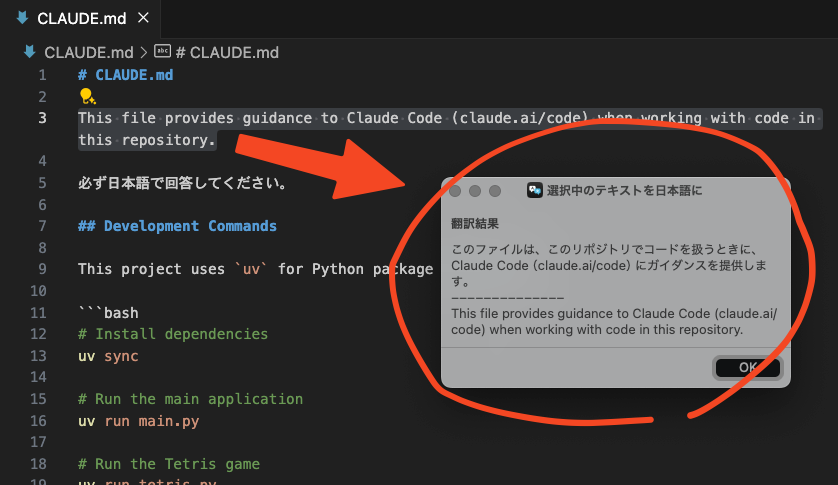Click line number 16 in the gutter
The height and width of the screenshot is (485, 838).
(38, 421)
